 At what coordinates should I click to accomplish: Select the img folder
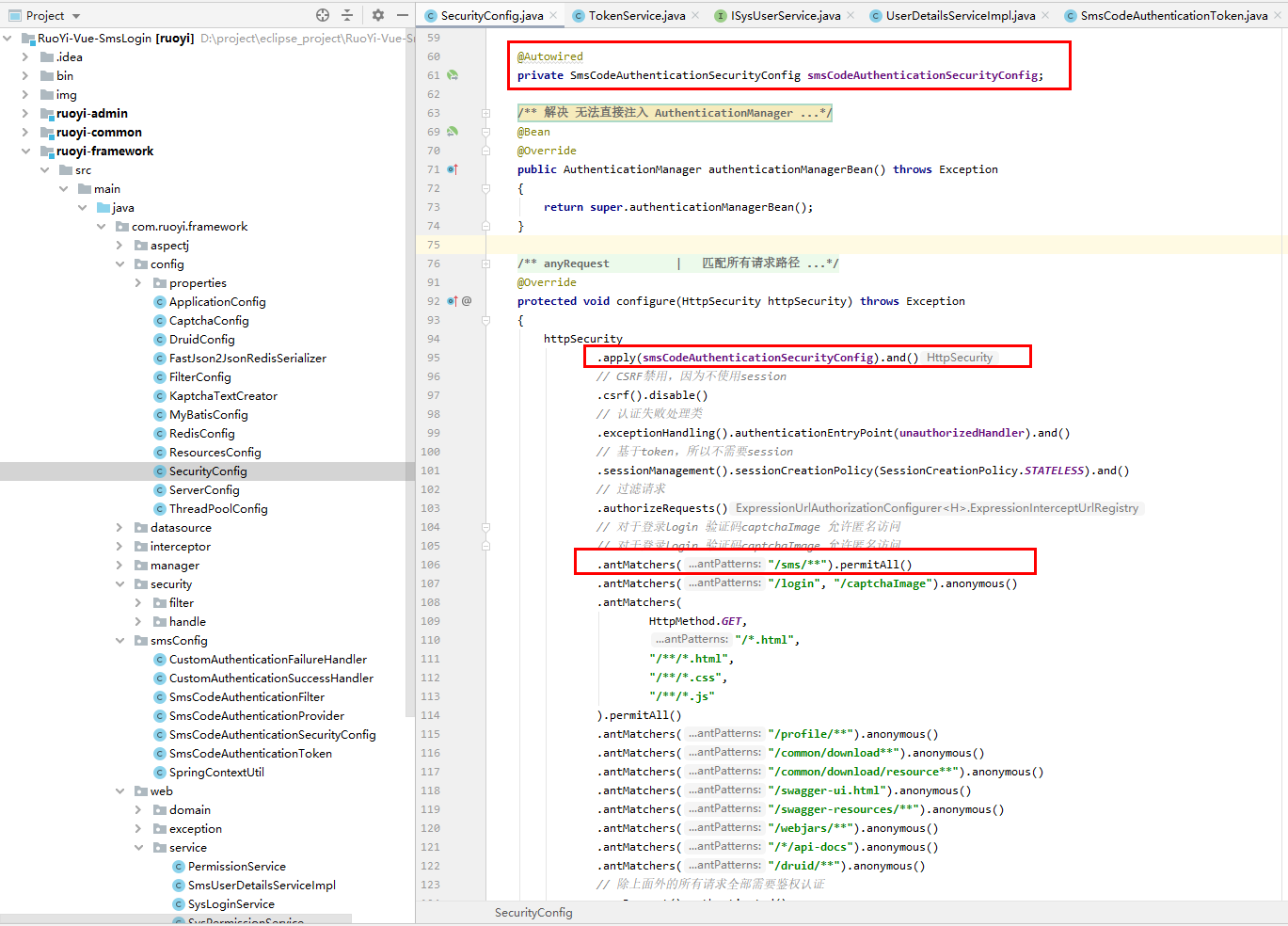tap(66, 95)
